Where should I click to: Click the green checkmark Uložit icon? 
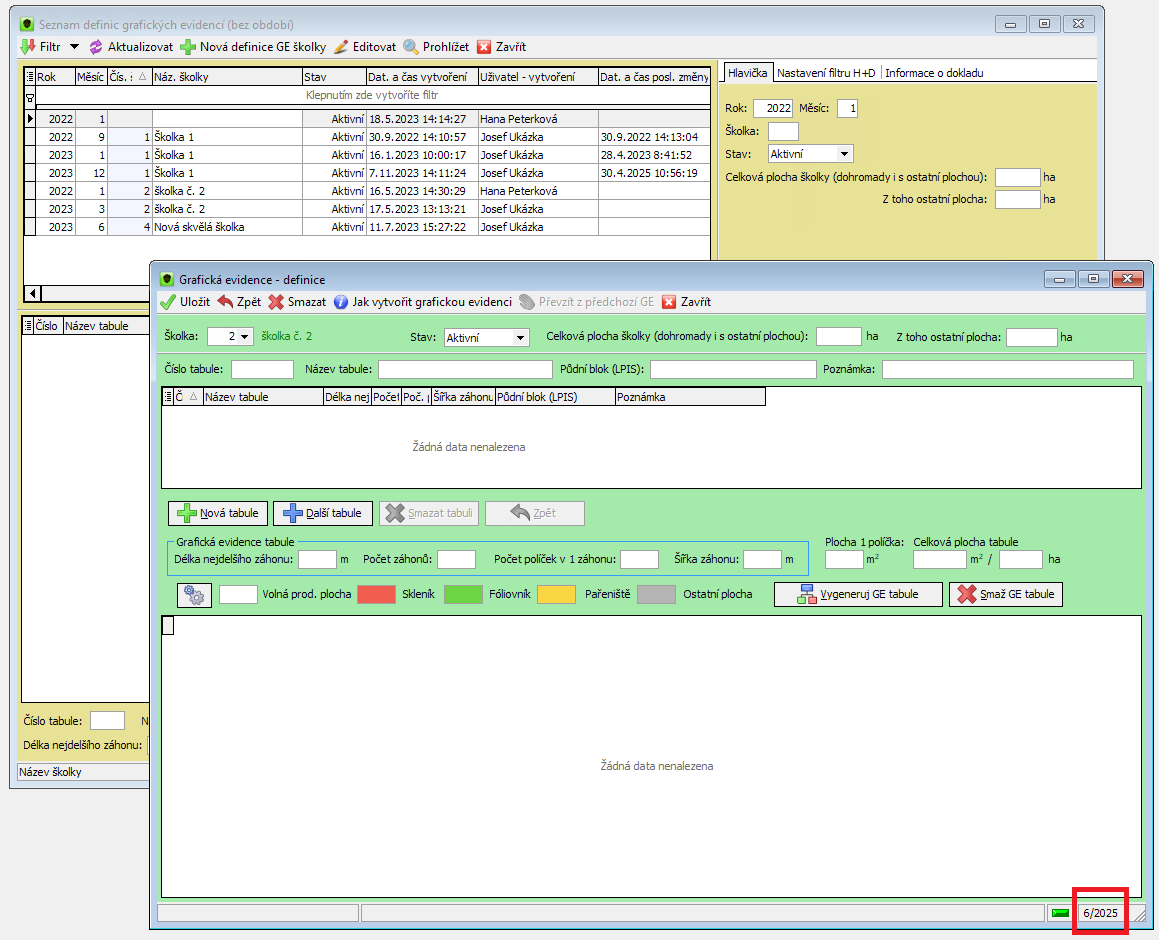pyautogui.click(x=168, y=302)
